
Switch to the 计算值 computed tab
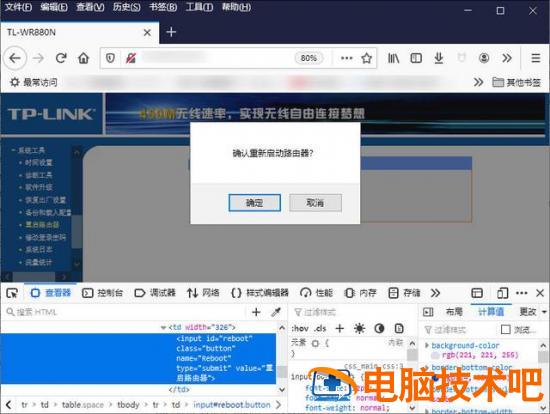tap(491, 312)
